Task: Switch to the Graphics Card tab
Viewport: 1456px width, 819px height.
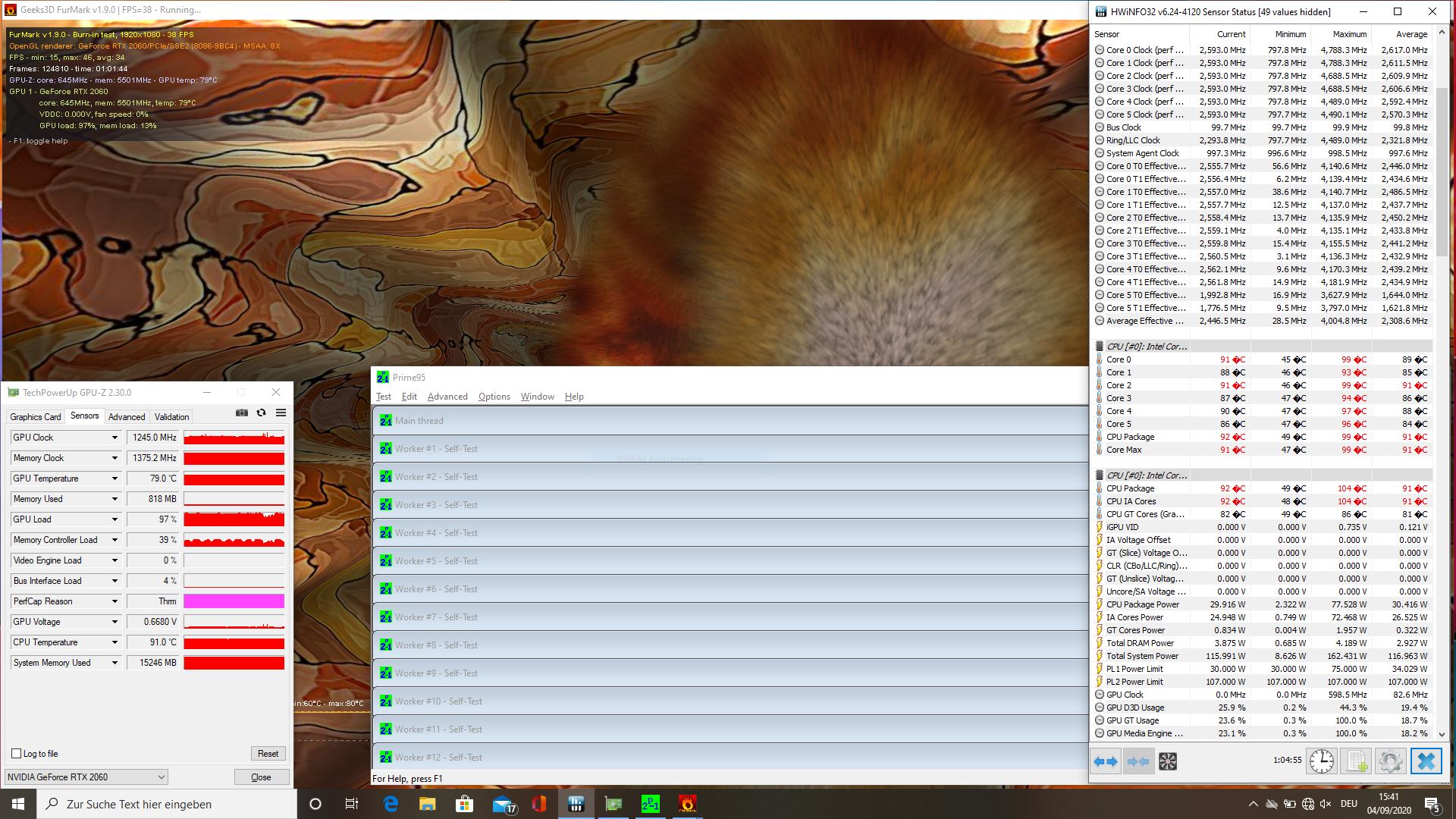Action: pyautogui.click(x=35, y=416)
